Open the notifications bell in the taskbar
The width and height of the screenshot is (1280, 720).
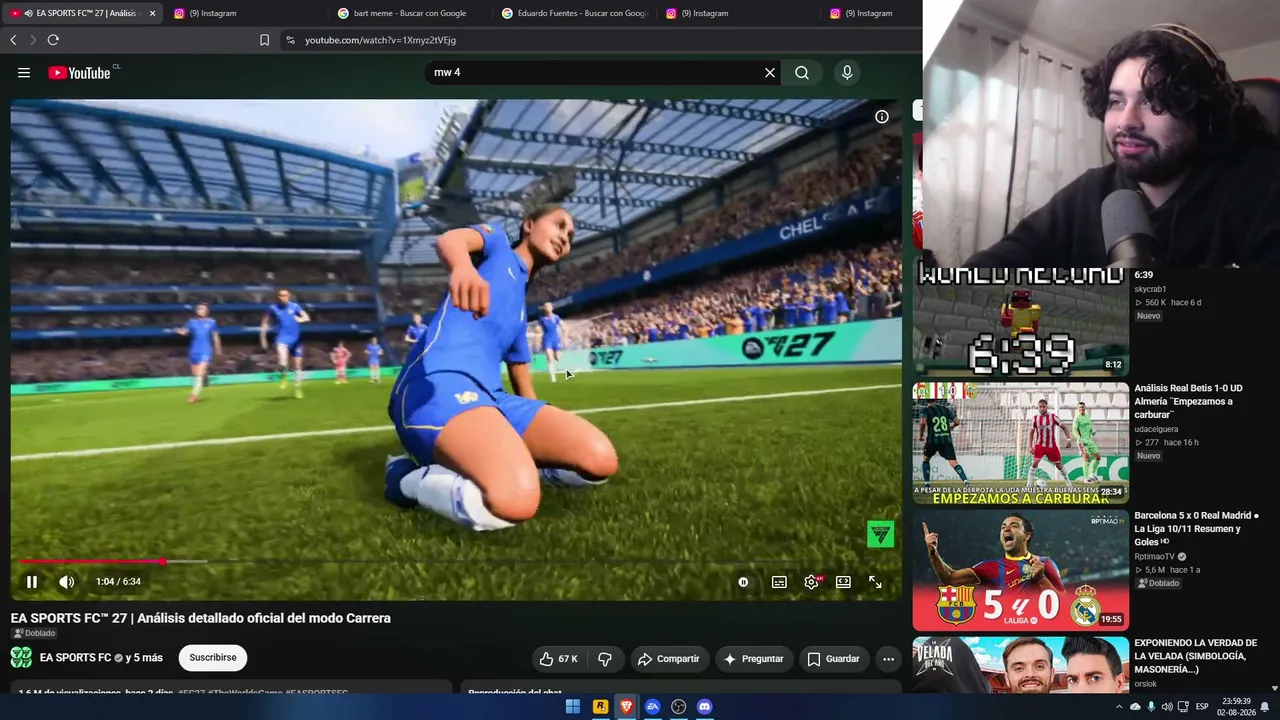pyautogui.click(x=1265, y=707)
